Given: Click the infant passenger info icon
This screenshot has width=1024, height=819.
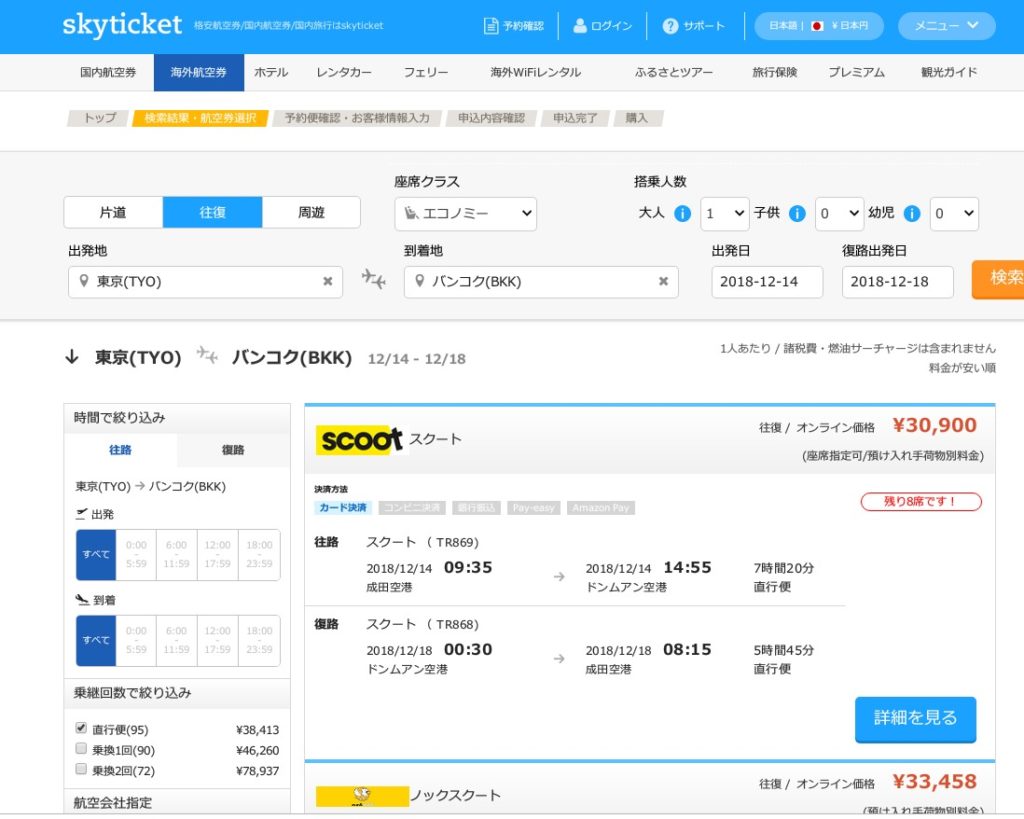Looking at the screenshot, I should tap(912, 214).
